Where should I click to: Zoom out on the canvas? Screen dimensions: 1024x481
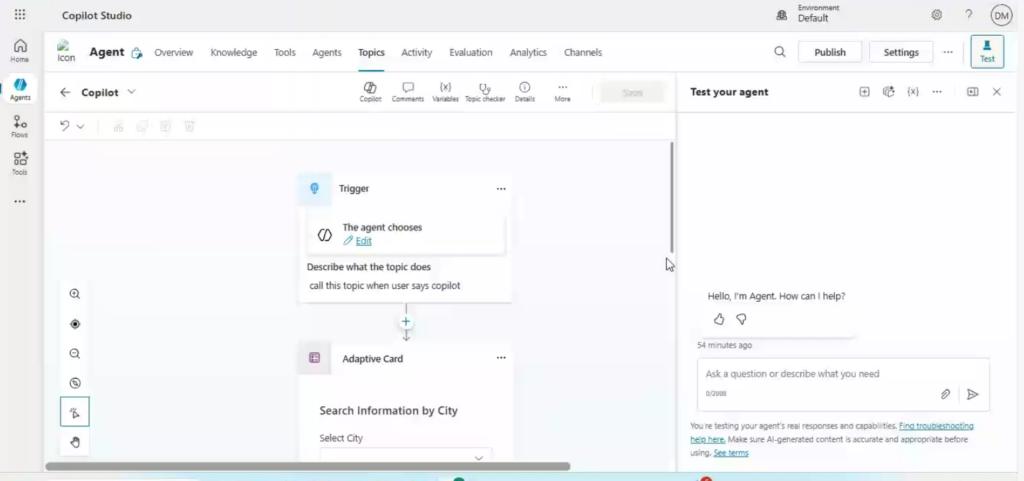point(75,354)
